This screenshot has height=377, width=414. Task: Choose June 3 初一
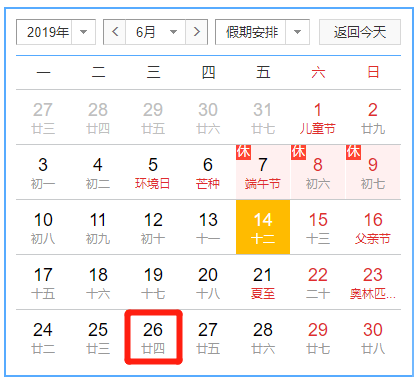(43, 172)
